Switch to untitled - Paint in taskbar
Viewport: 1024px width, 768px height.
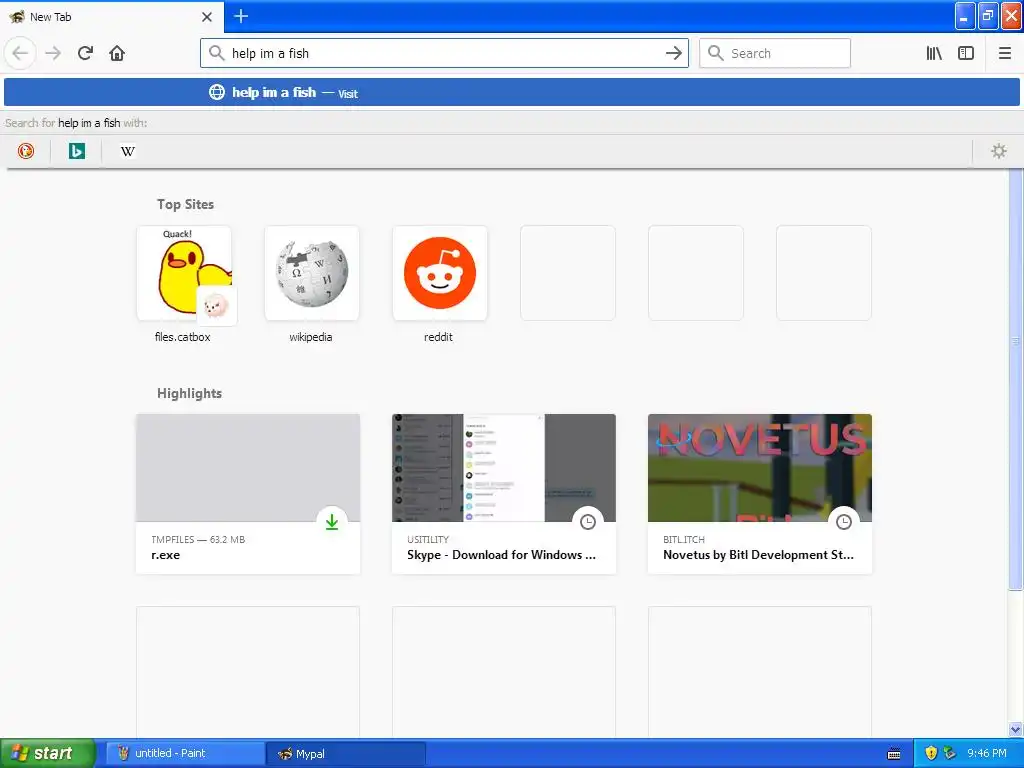[x=185, y=754]
